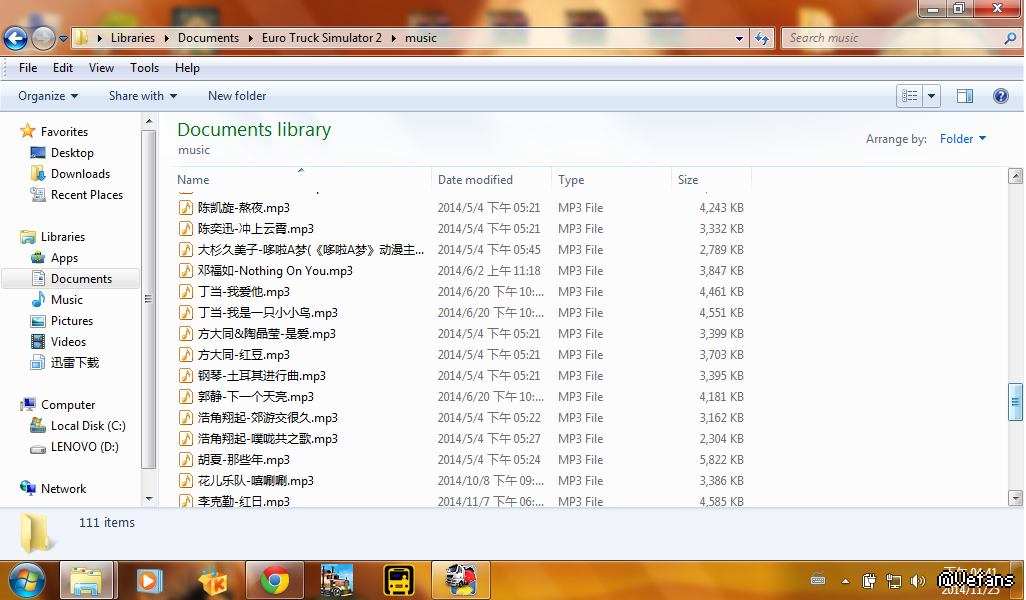Select Videos library in sidebar
The width and height of the screenshot is (1026, 600).
(x=58, y=342)
